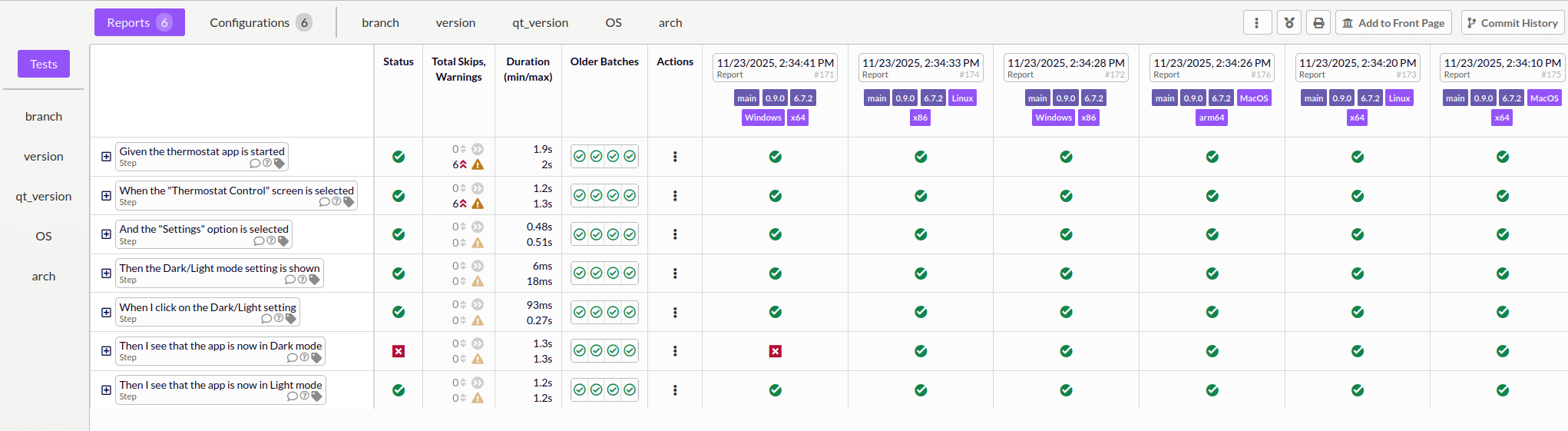Select the Reports tab
This screenshot has height=431, width=1568.
point(139,23)
